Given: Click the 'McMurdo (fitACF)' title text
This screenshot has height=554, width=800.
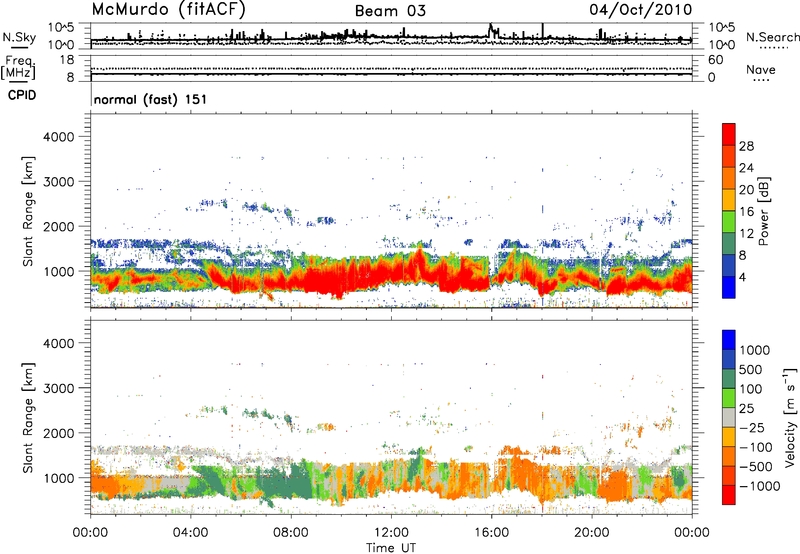Looking at the screenshot, I should (x=168, y=10).
